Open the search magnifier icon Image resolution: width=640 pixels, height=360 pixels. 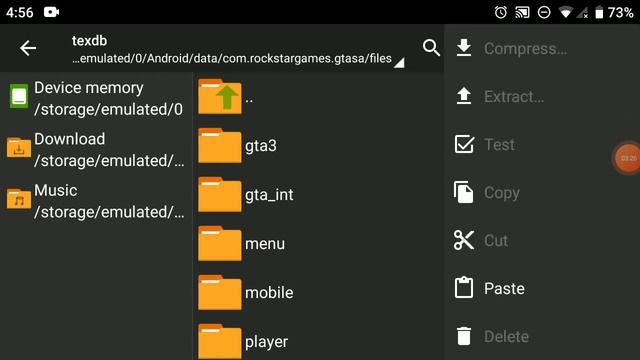pos(431,48)
